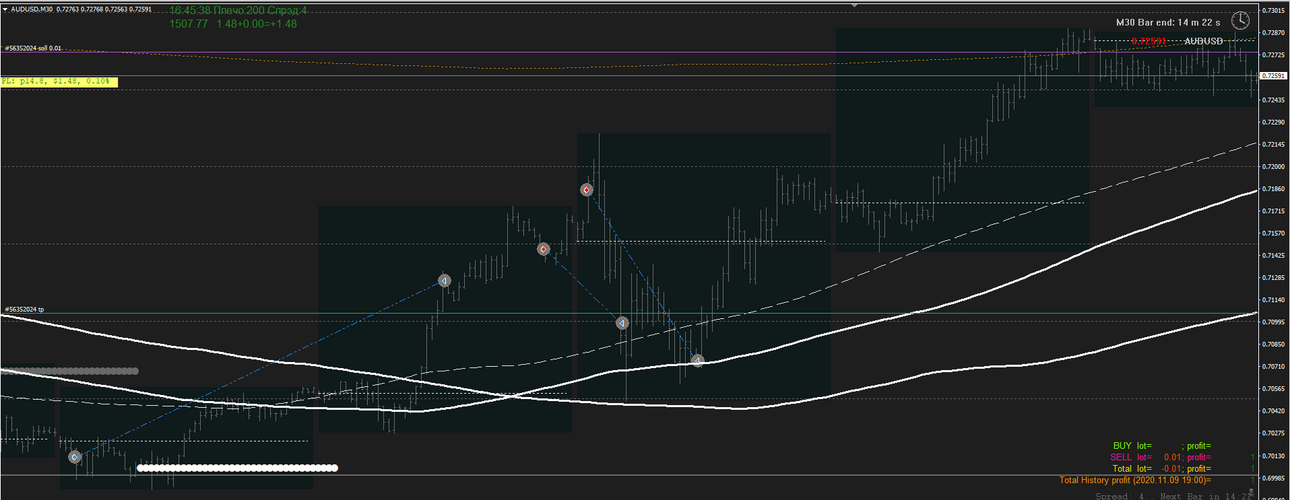Click the 0.70130 price scale value
The width and height of the screenshot is (1290, 500).
pyautogui.click(x=1273, y=456)
